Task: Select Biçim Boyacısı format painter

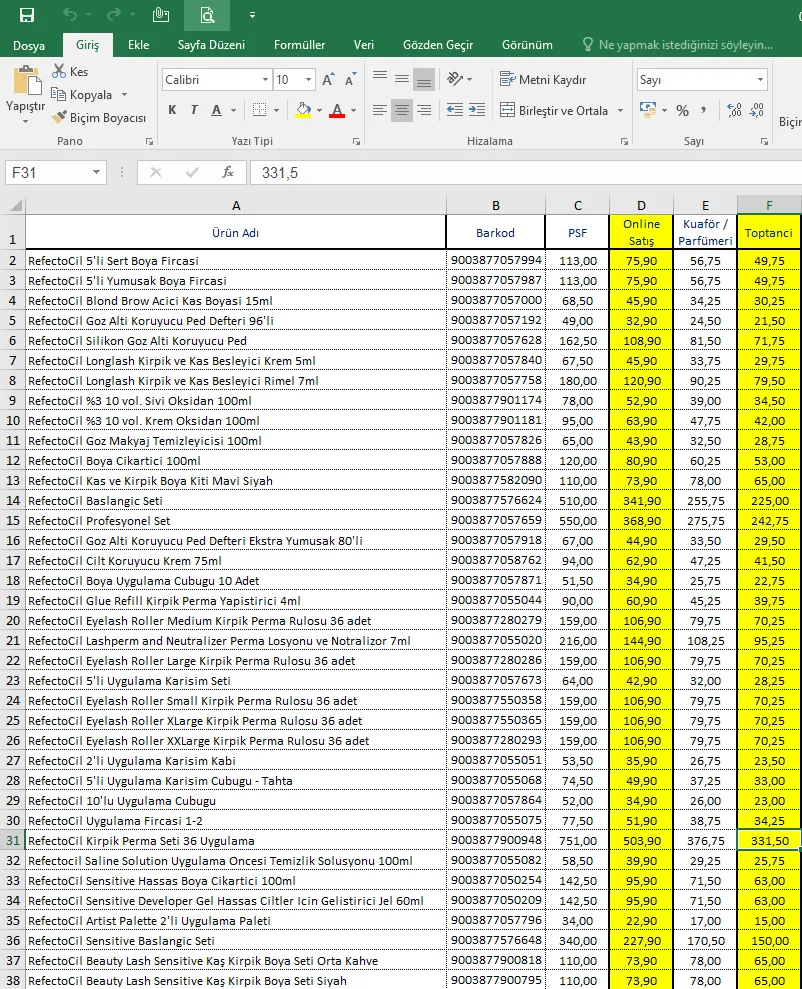Action: [x=99, y=117]
